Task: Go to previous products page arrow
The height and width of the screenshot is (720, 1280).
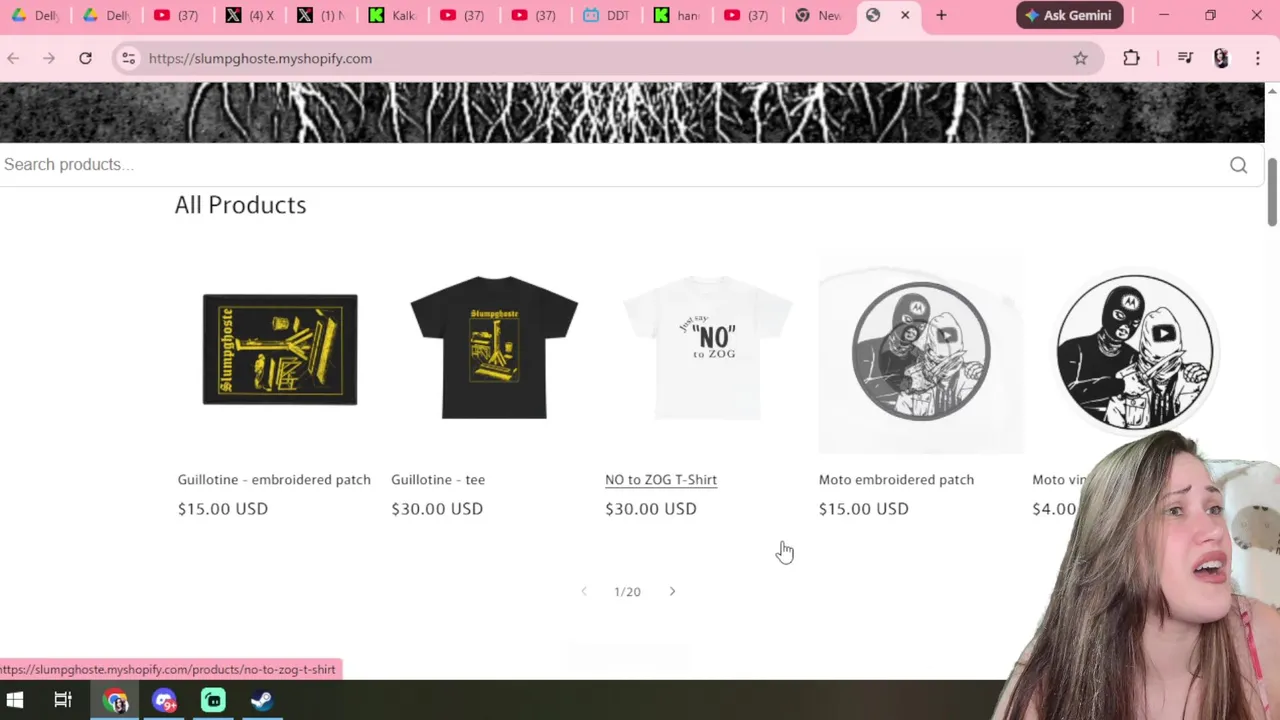Action: tap(584, 591)
